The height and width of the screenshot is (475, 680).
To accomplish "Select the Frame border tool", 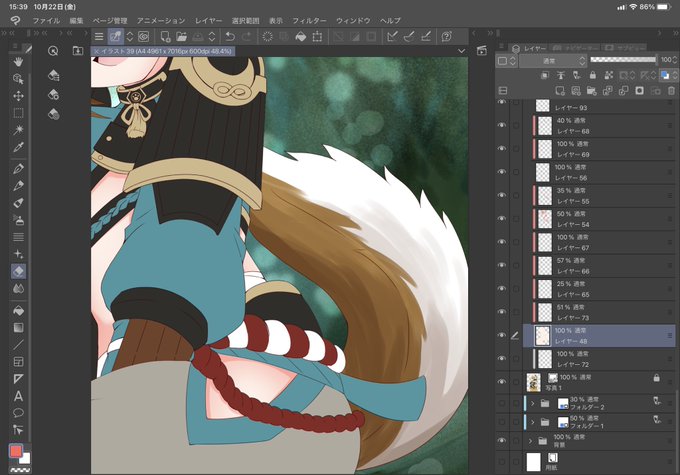I will pyautogui.click(x=18, y=362).
